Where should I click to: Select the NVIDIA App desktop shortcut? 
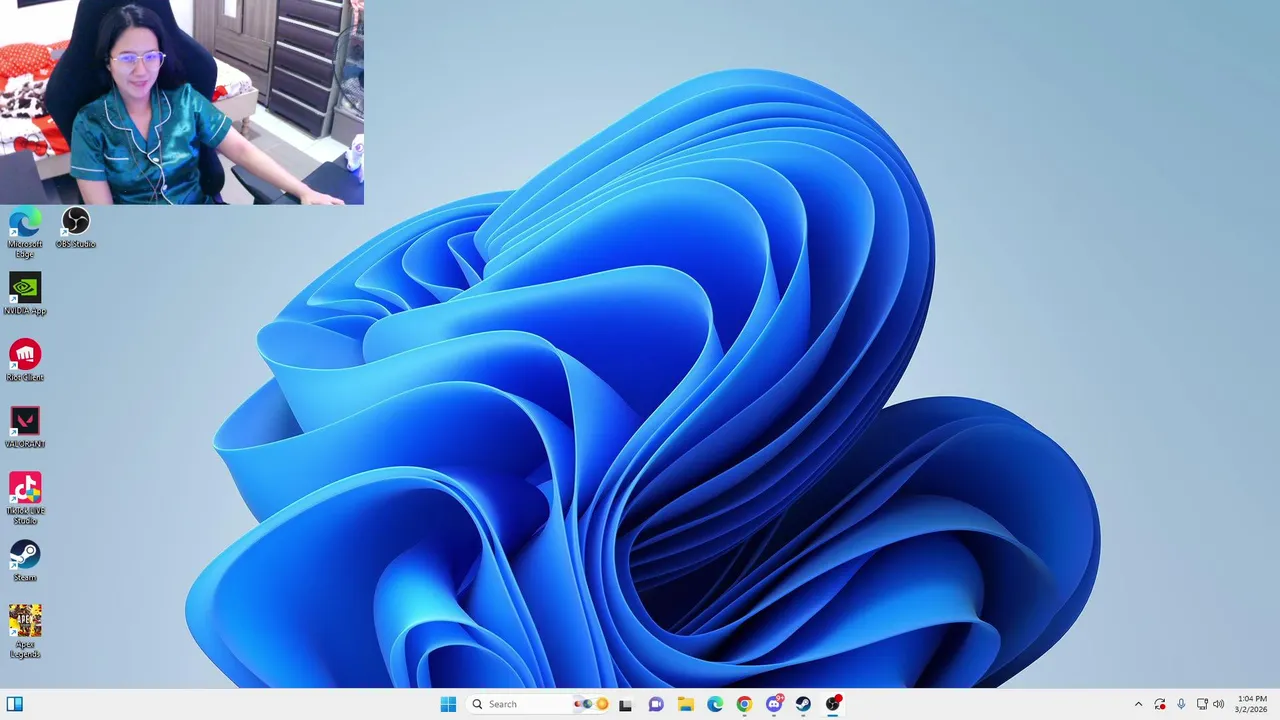pyautogui.click(x=25, y=294)
